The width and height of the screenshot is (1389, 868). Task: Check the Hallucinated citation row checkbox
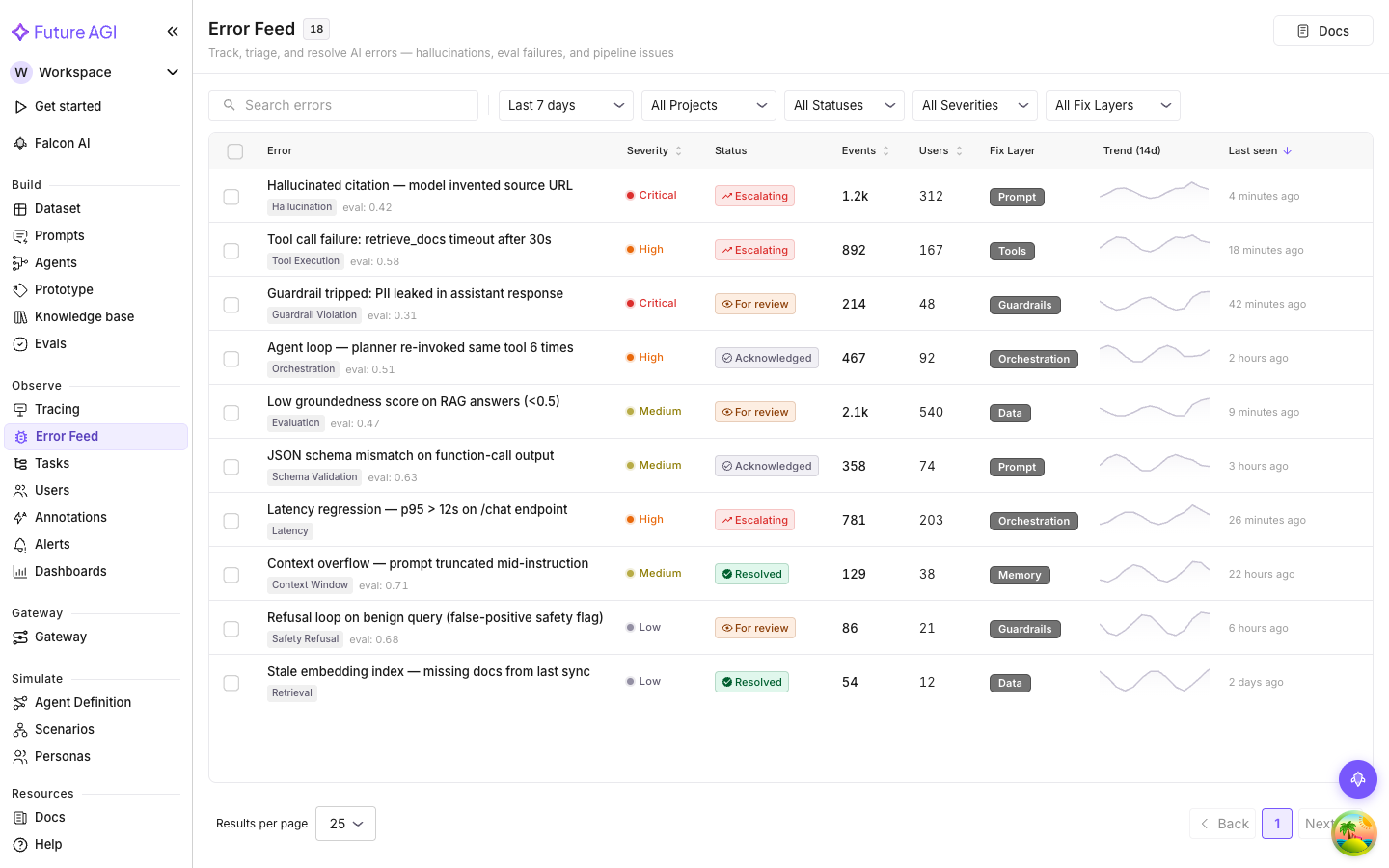[231, 197]
